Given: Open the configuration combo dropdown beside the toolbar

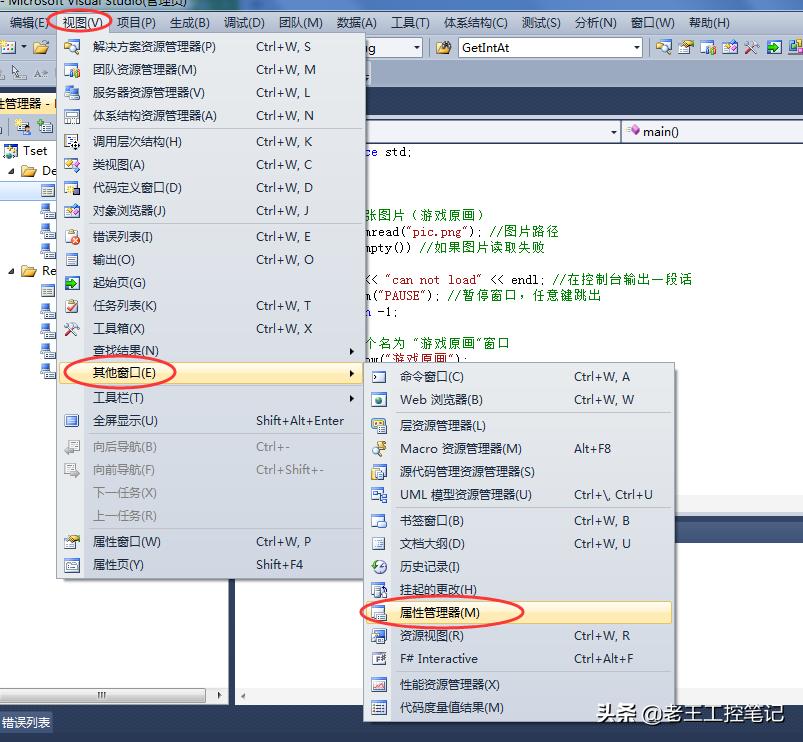Looking at the screenshot, I should 416,46.
